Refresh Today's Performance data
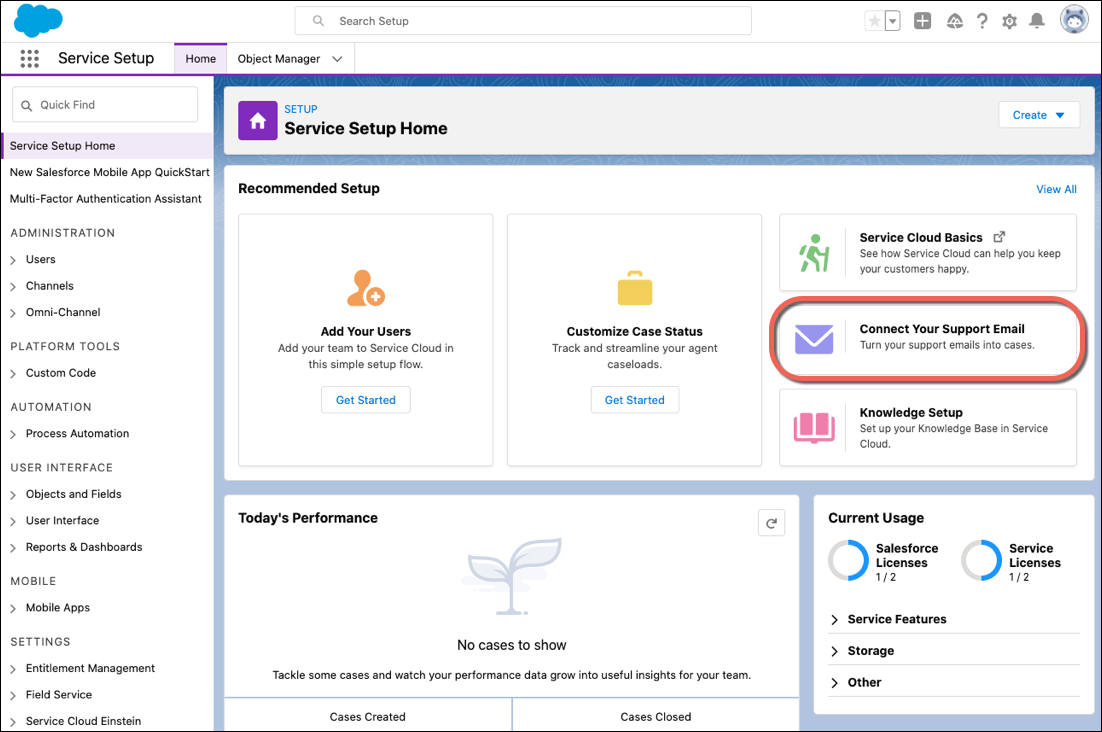The image size is (1102, 732). click(771, 523)
